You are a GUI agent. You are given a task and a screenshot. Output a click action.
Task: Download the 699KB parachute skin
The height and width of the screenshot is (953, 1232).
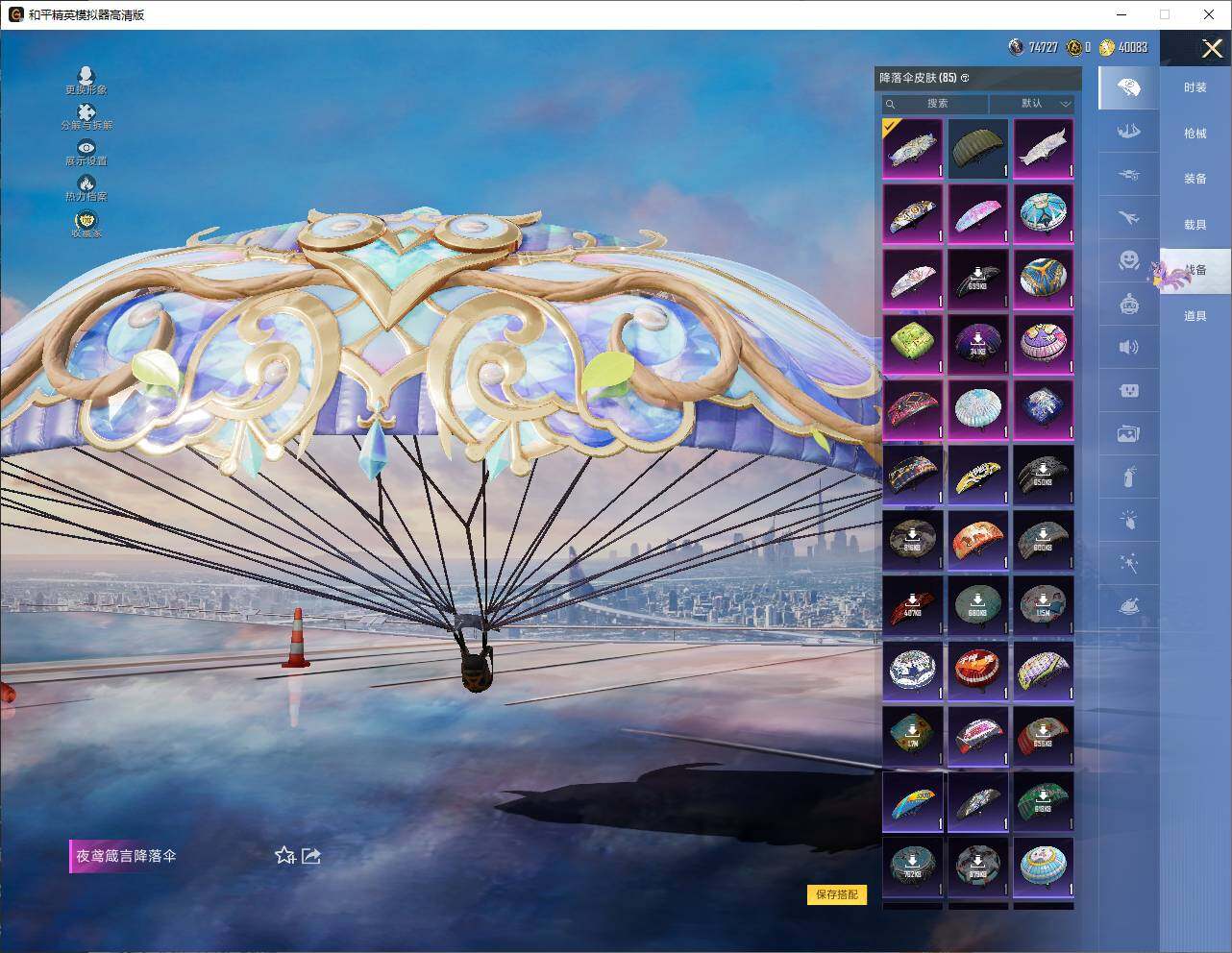tap(978, 279)
